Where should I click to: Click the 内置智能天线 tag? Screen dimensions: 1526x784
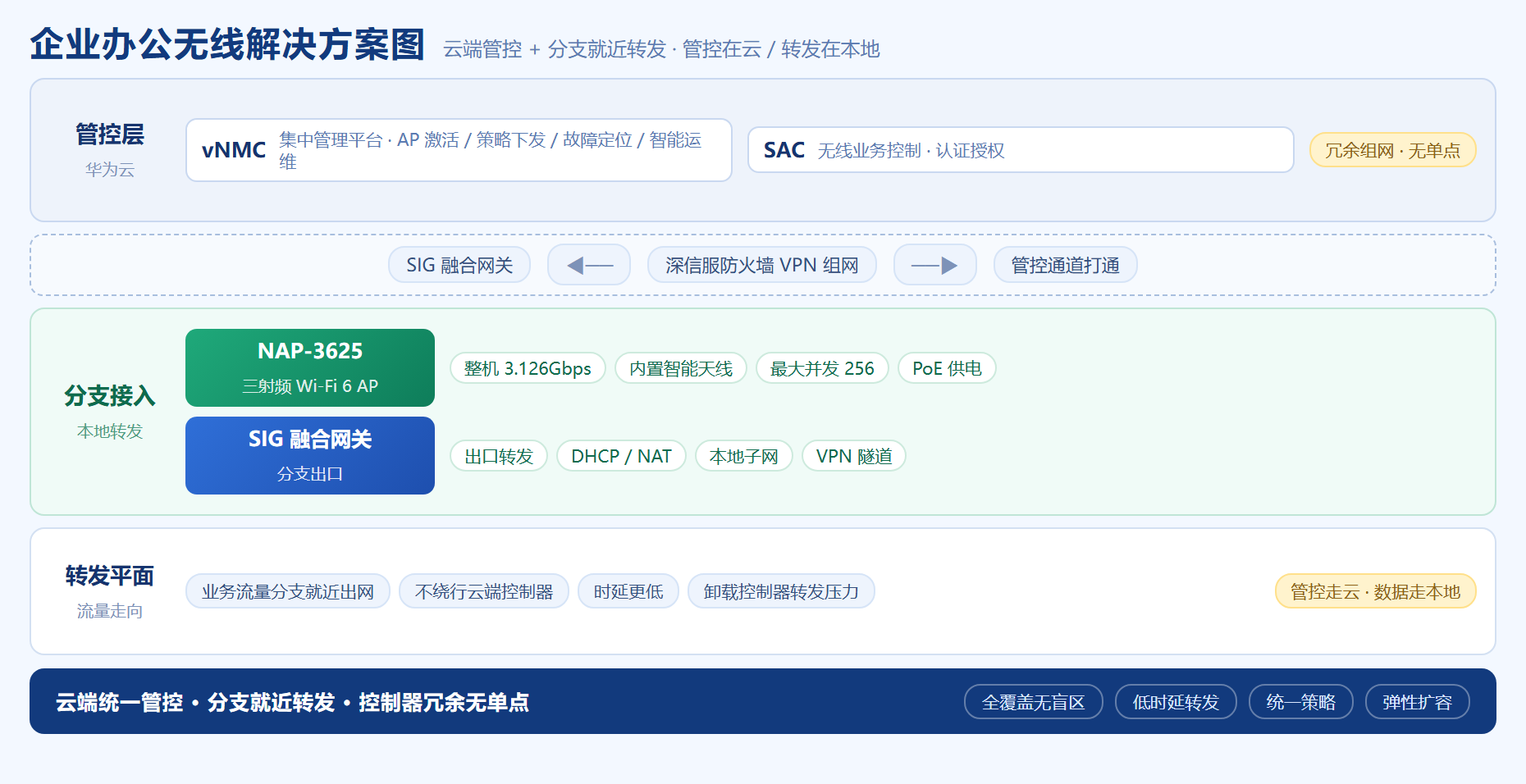681,368
